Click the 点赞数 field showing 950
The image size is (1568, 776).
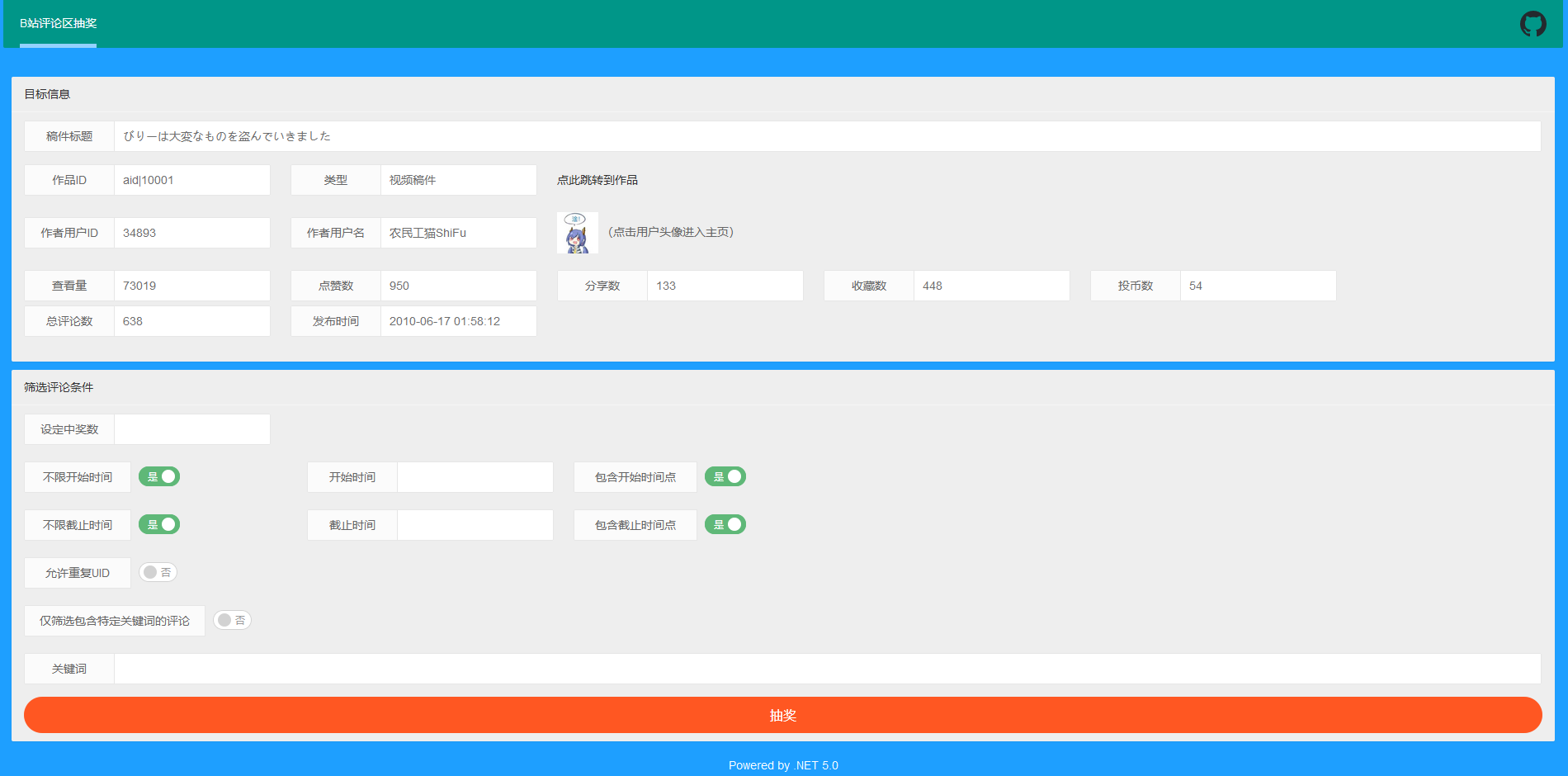pyautogui.click(x=459, y=286)
